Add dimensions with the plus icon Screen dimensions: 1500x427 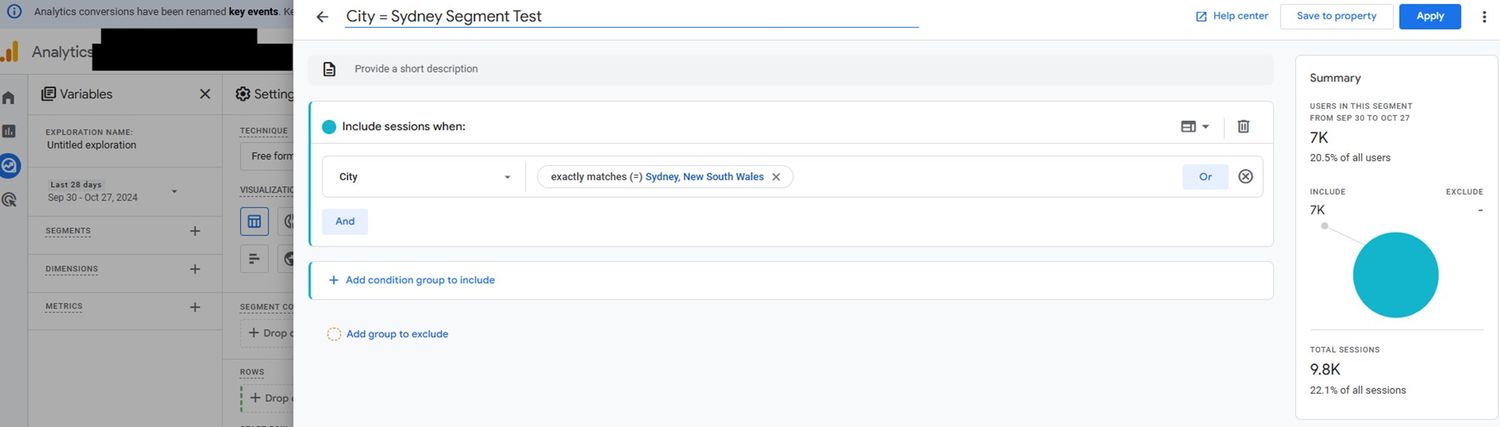[195, 269]
